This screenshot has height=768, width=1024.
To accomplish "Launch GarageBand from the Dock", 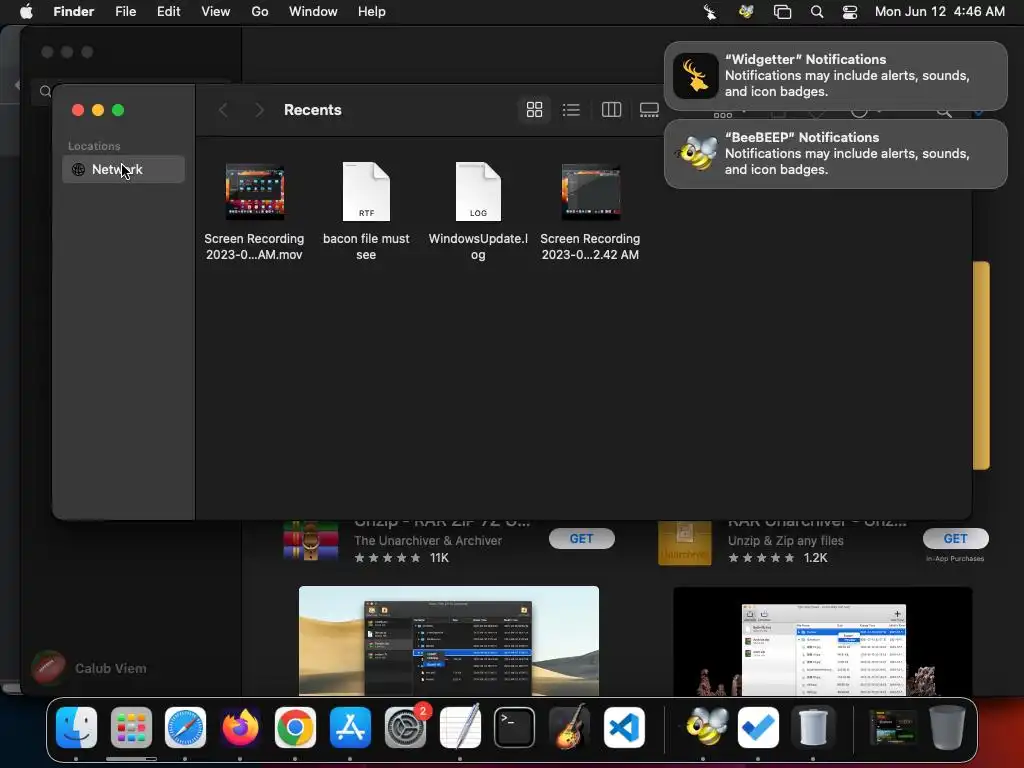I will click(569, 728).
